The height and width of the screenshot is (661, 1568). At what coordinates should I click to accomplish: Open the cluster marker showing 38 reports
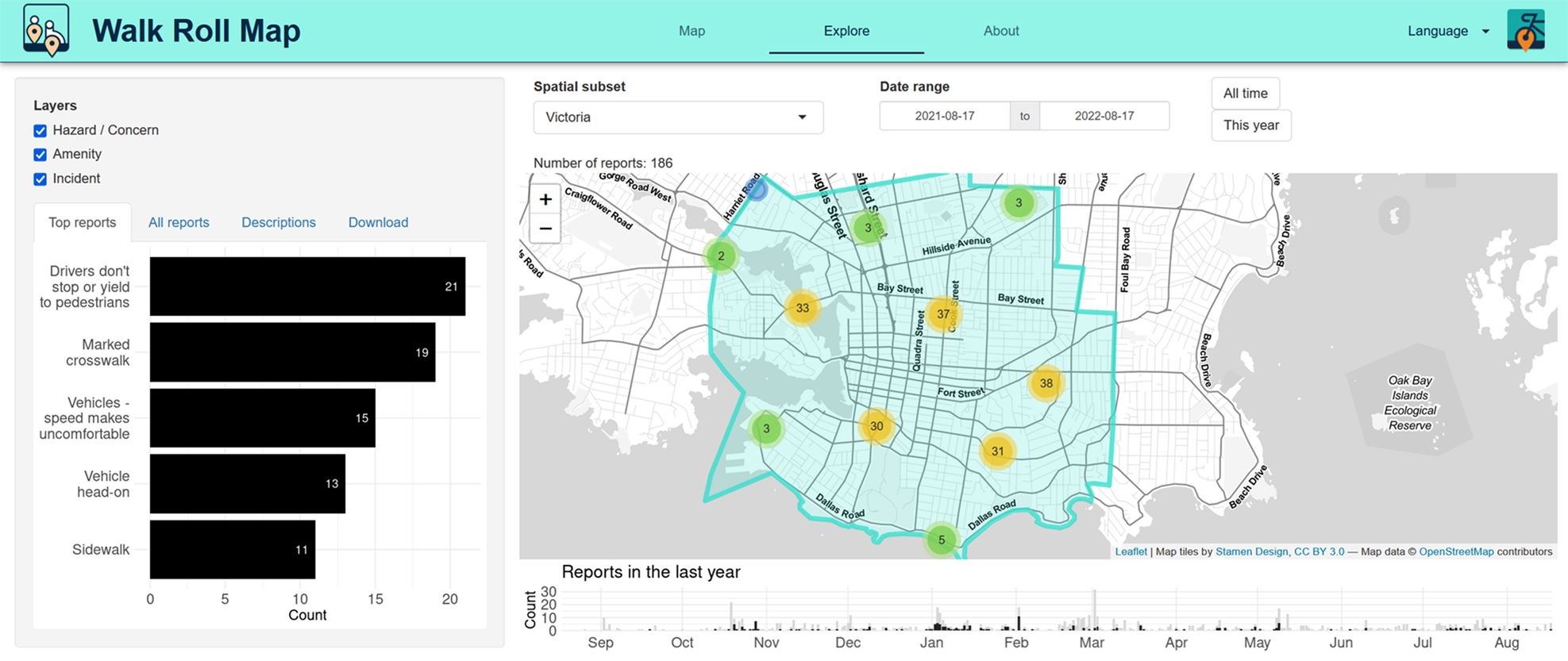click(1046, 383)
